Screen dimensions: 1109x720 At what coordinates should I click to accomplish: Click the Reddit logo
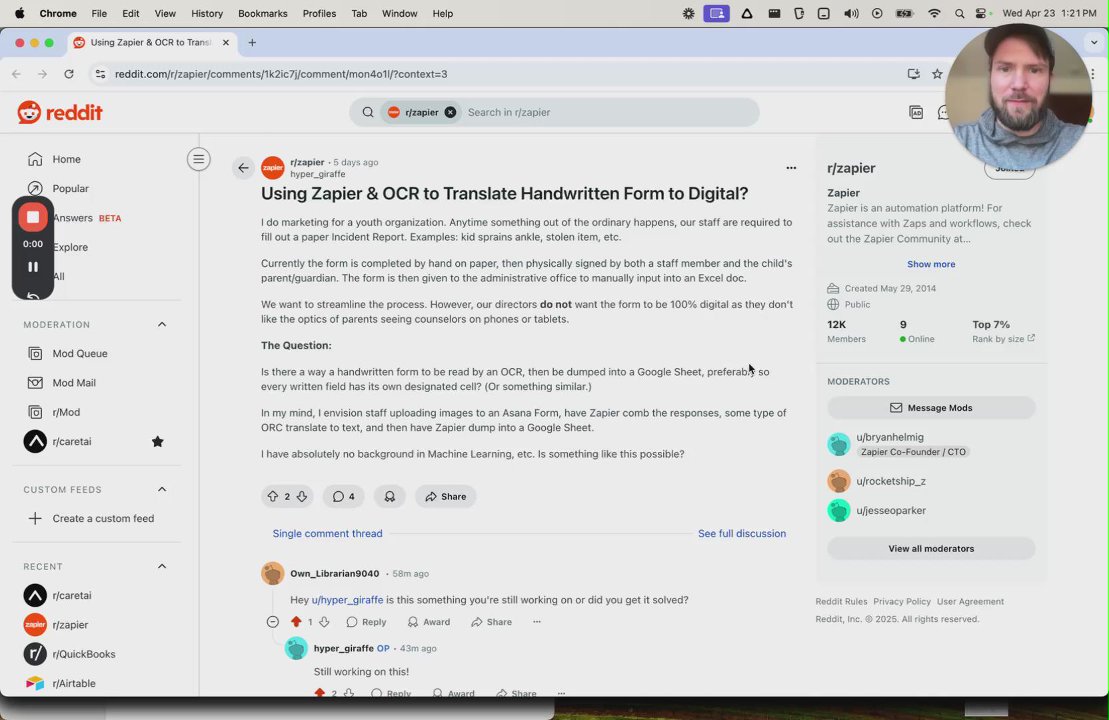(60, 112)
